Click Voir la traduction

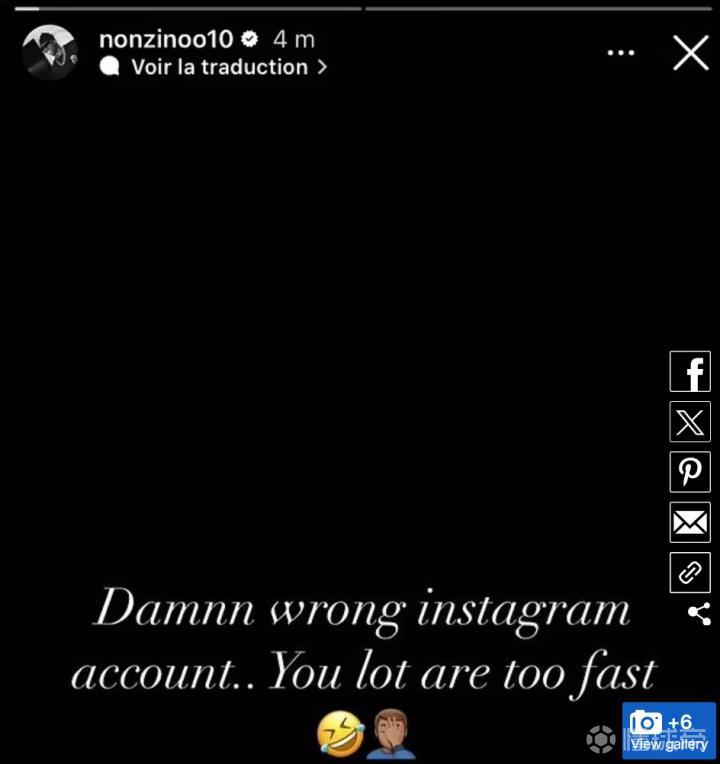pyautogui.click(x=219, y=67)
